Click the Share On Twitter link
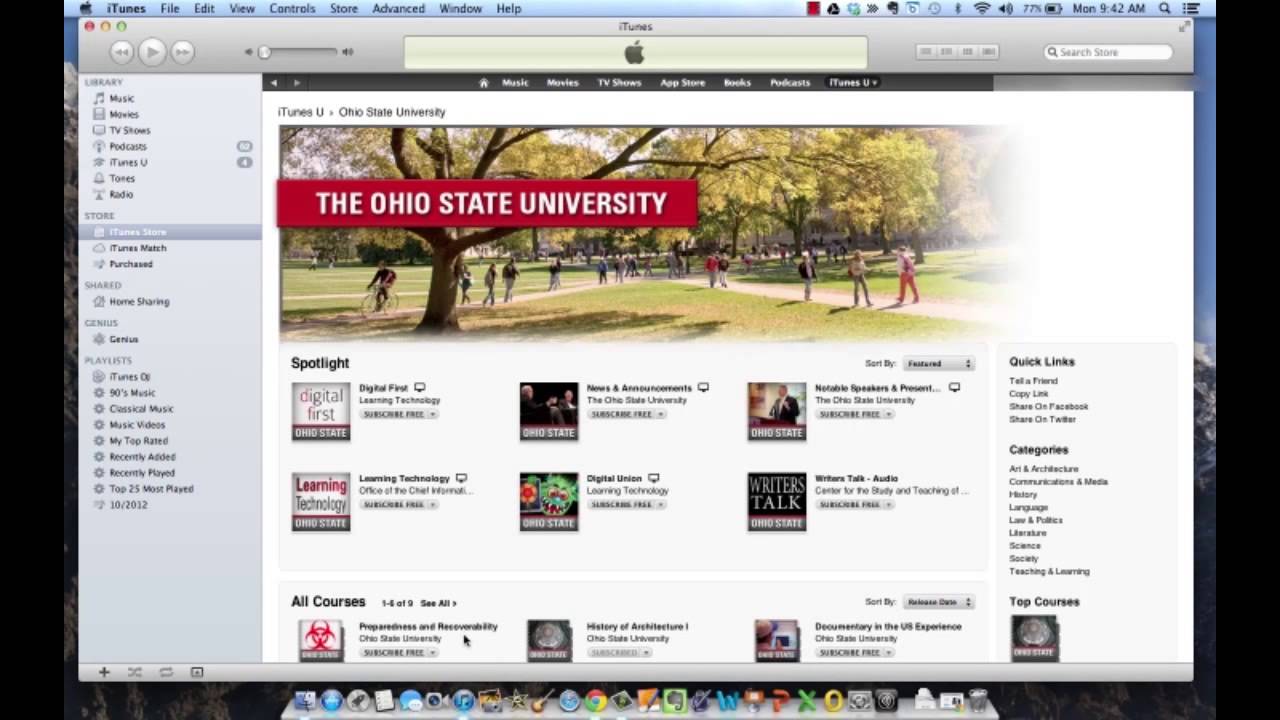The image size is (1280, 720). (1042, 420)
